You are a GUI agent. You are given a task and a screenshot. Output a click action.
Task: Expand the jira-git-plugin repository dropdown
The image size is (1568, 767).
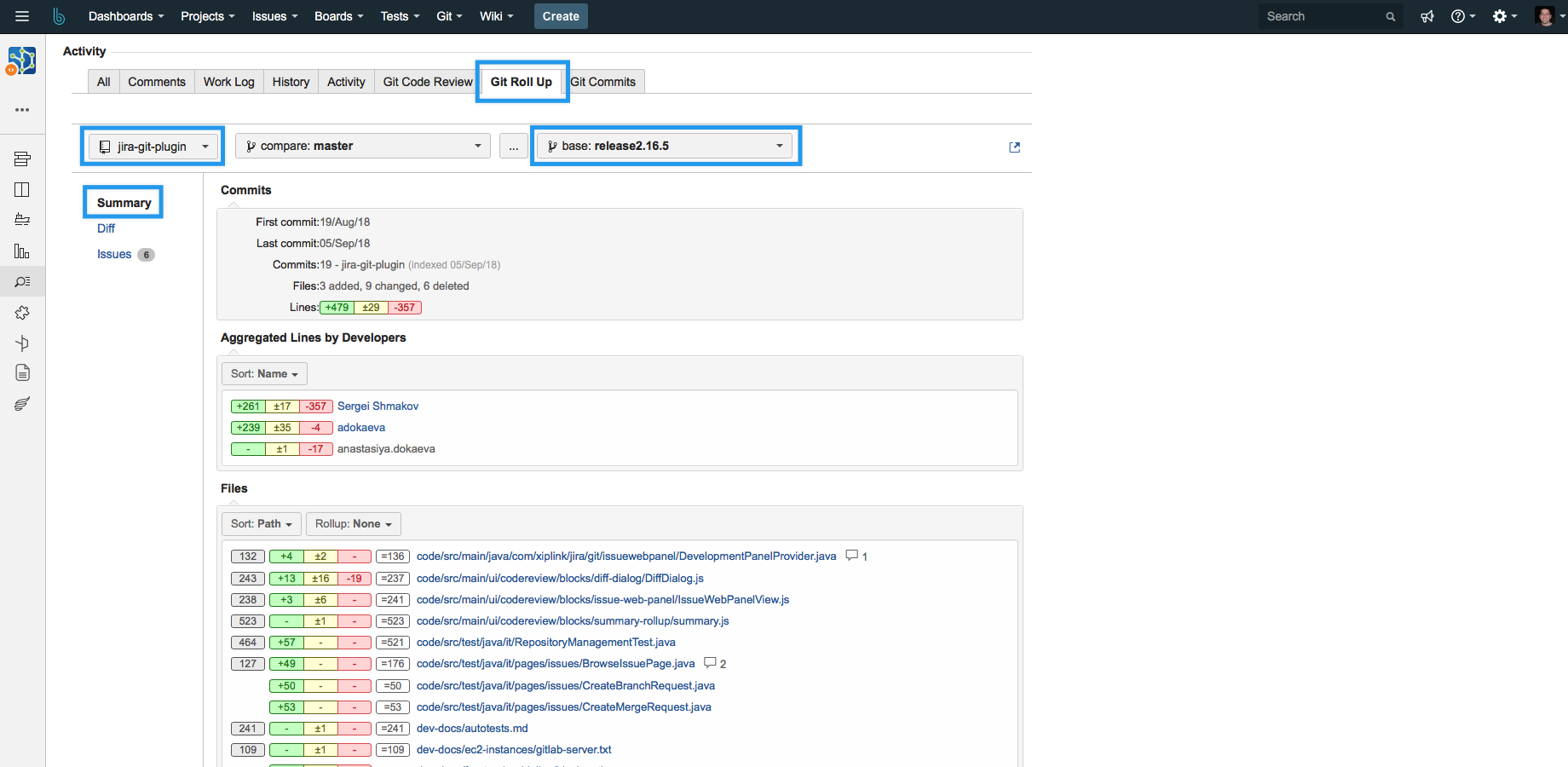(153, 147)
